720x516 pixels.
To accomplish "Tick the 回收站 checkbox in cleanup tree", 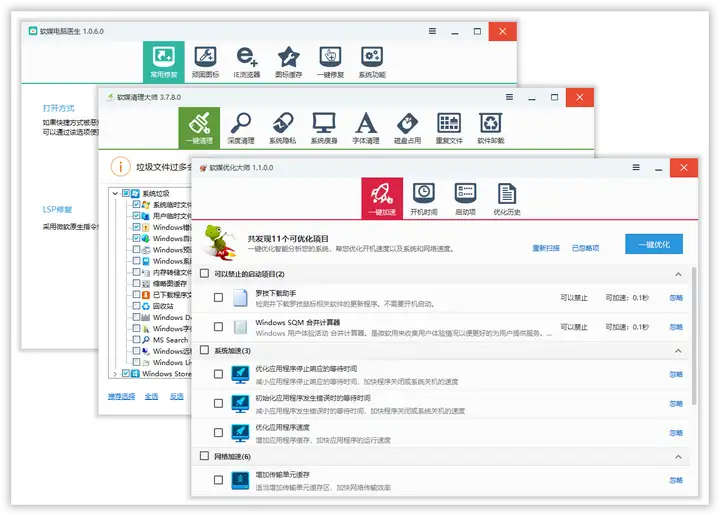I will pyautogui.click(x=136, y=305).
